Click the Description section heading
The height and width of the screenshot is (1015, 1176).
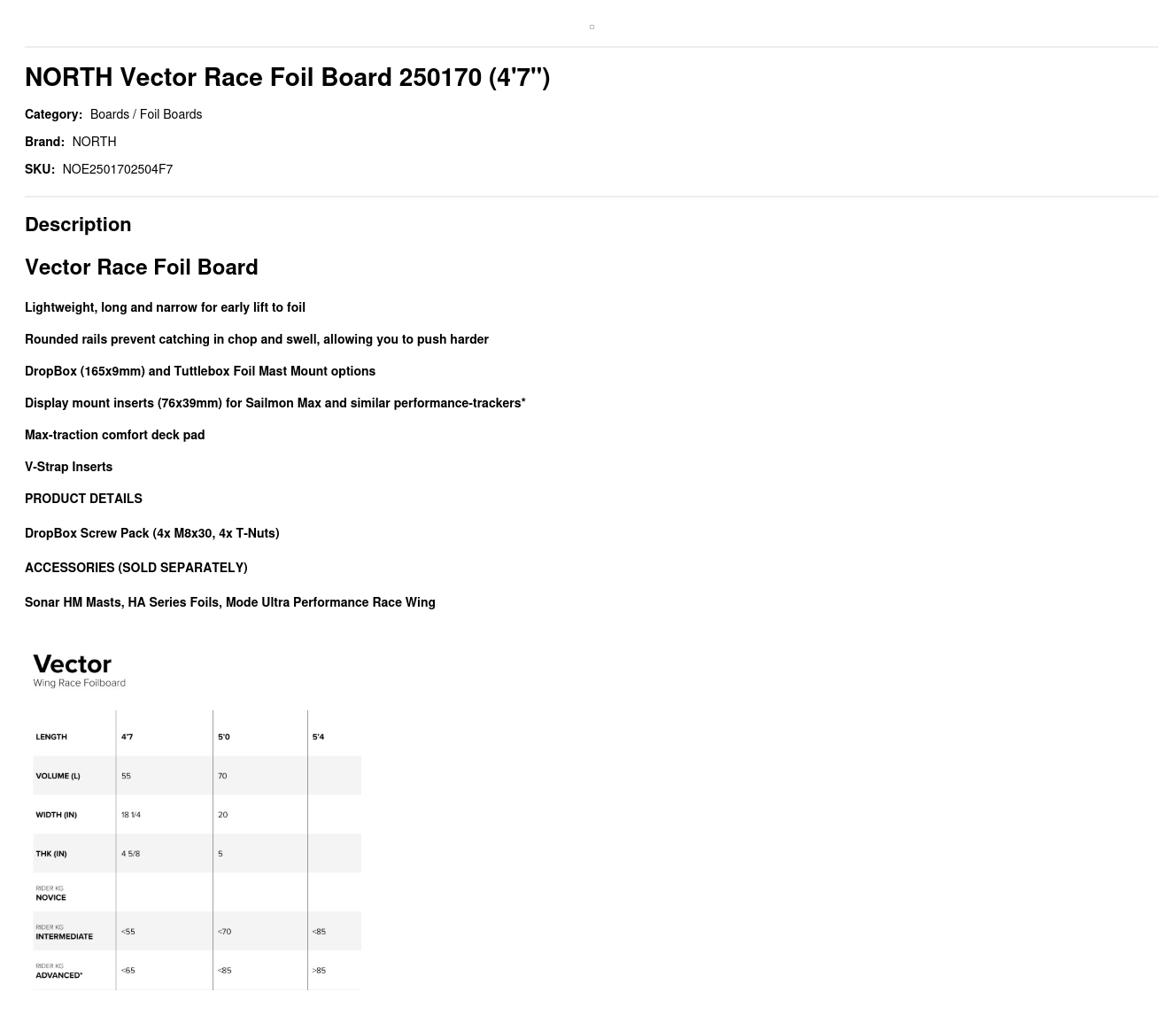tap(78, 225)
